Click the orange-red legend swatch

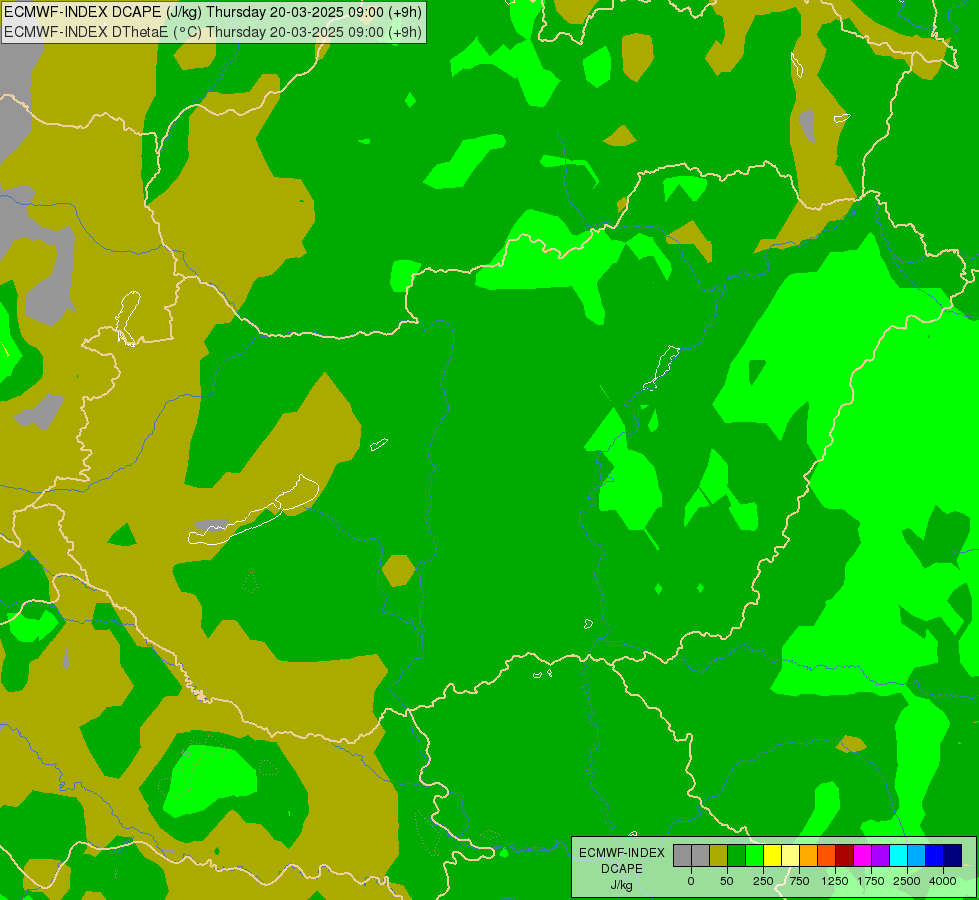(x=827, y=855)
